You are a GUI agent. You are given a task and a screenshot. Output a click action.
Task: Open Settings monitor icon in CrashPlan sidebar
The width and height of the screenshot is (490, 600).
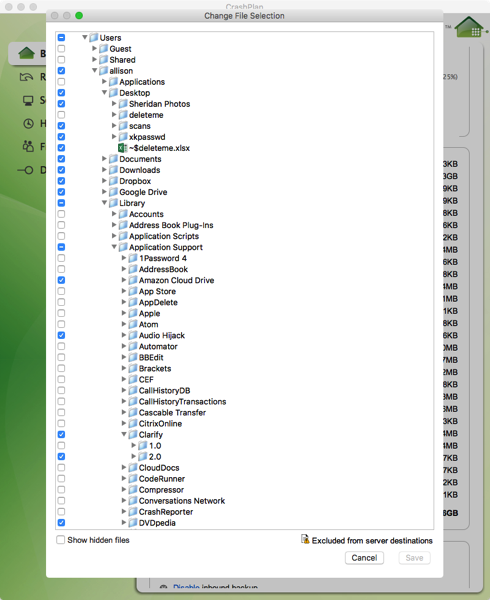tap(28, 101)
